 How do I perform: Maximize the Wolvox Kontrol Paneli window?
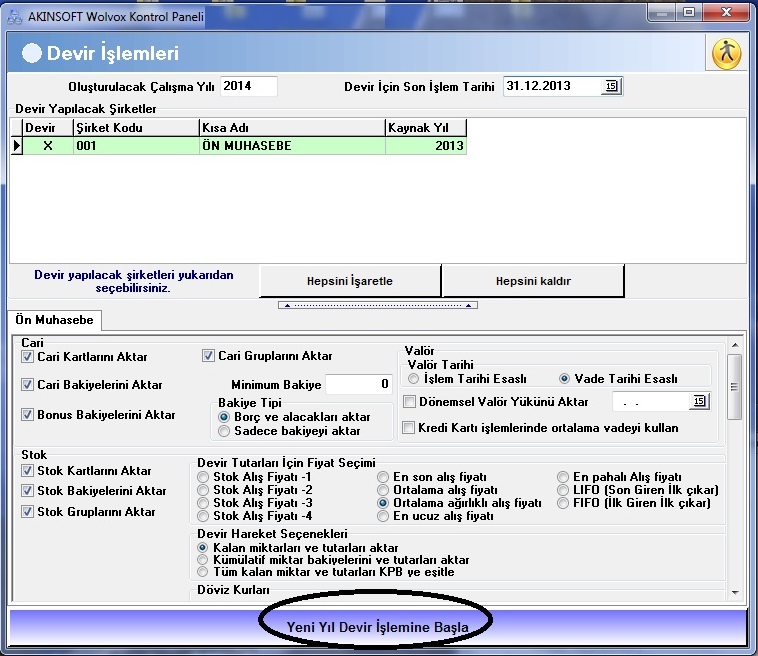click(689, 13)
